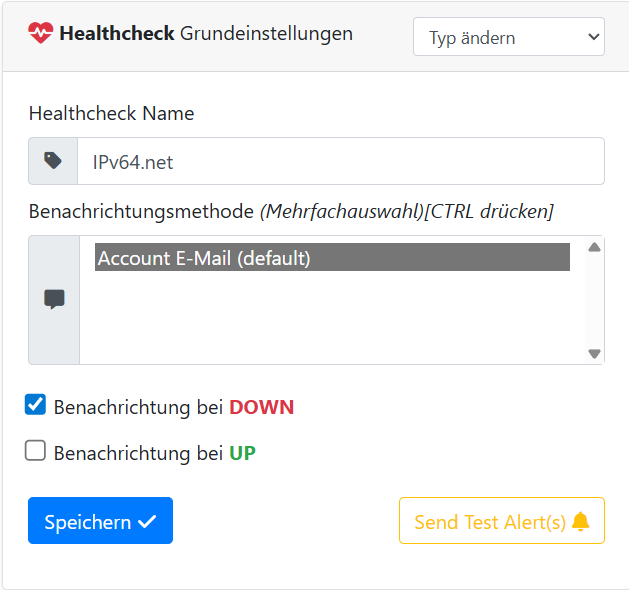Screen dimensions: 629x590
Task: Click the Healthcheck Grundeinstellungen header title
Action: 205,34
